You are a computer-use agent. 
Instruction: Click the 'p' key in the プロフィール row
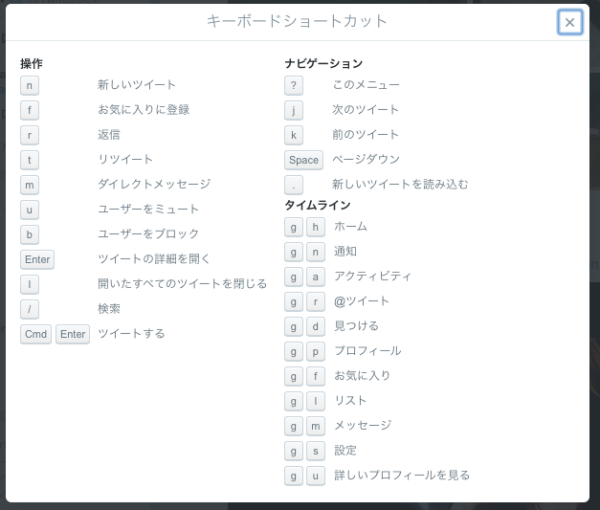pyautogui.click(x=316, y=351)
